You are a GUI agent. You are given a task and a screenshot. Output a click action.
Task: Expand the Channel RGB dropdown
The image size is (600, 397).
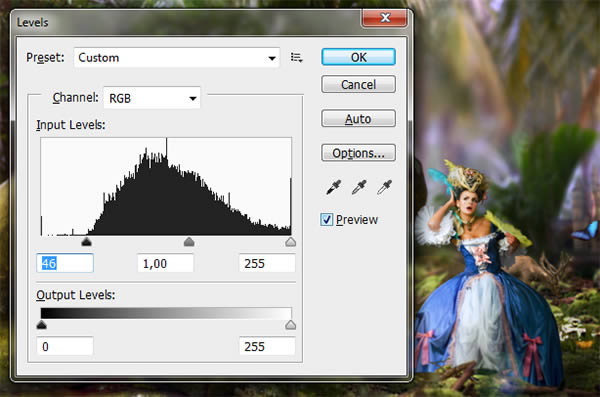(x=152, y=98)
